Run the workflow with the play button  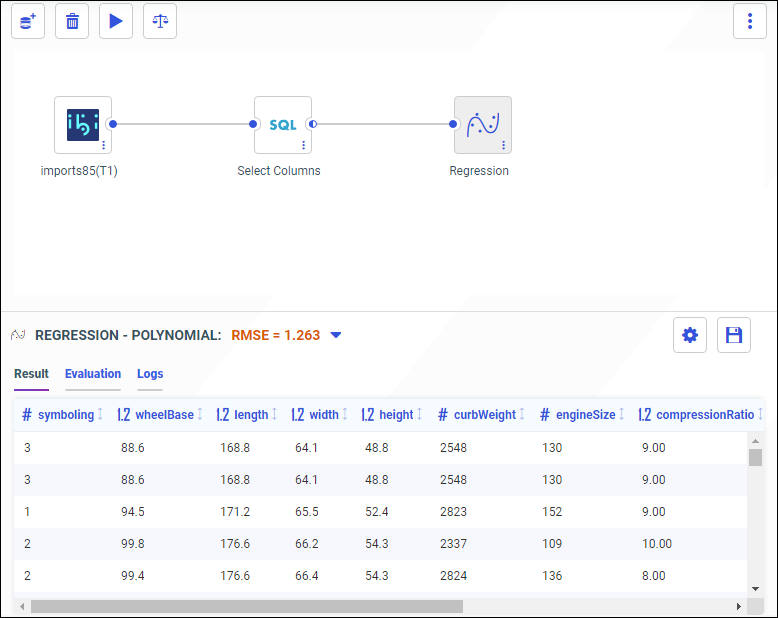click(x=116, y=21)
